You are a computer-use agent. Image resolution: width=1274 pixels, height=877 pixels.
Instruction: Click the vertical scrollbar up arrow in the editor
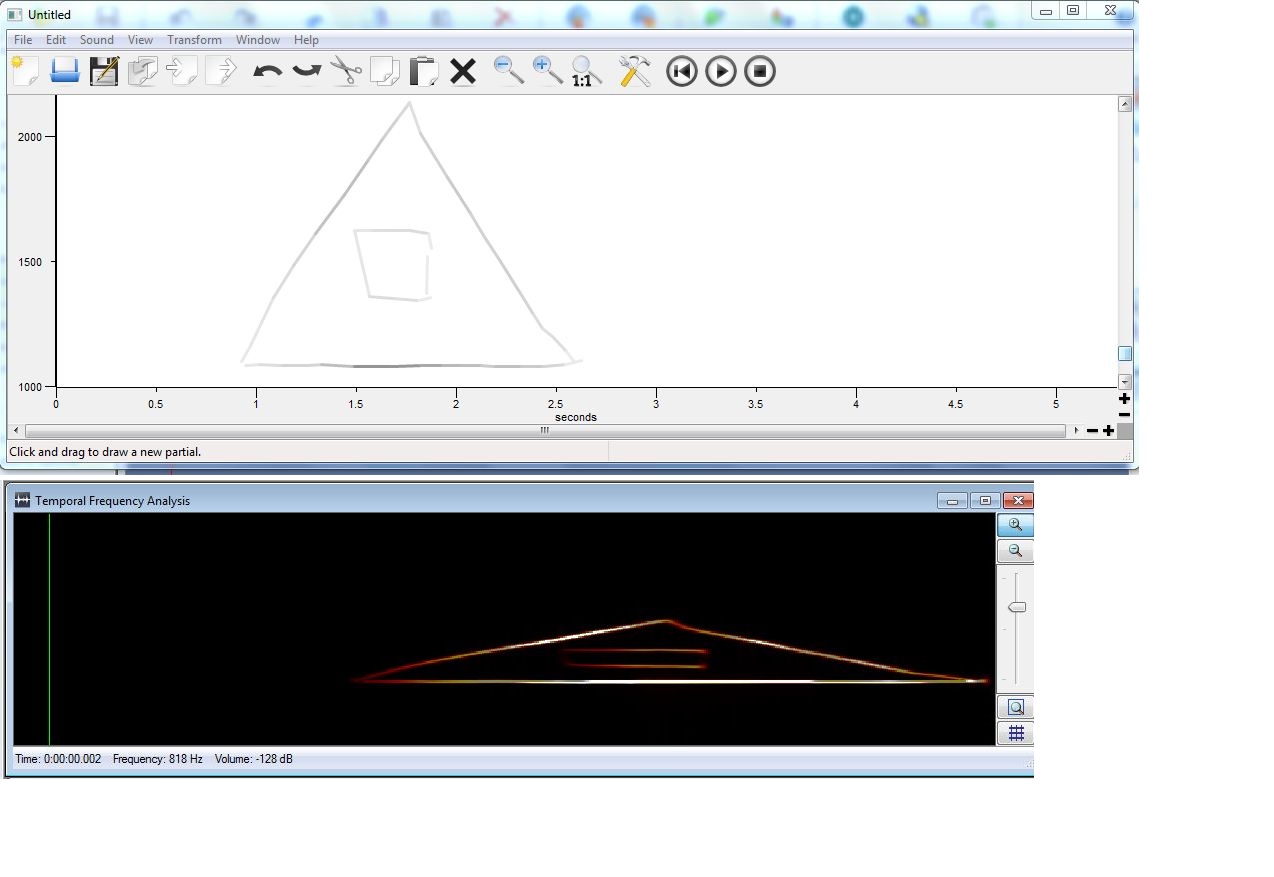[x=1125, y=104]
